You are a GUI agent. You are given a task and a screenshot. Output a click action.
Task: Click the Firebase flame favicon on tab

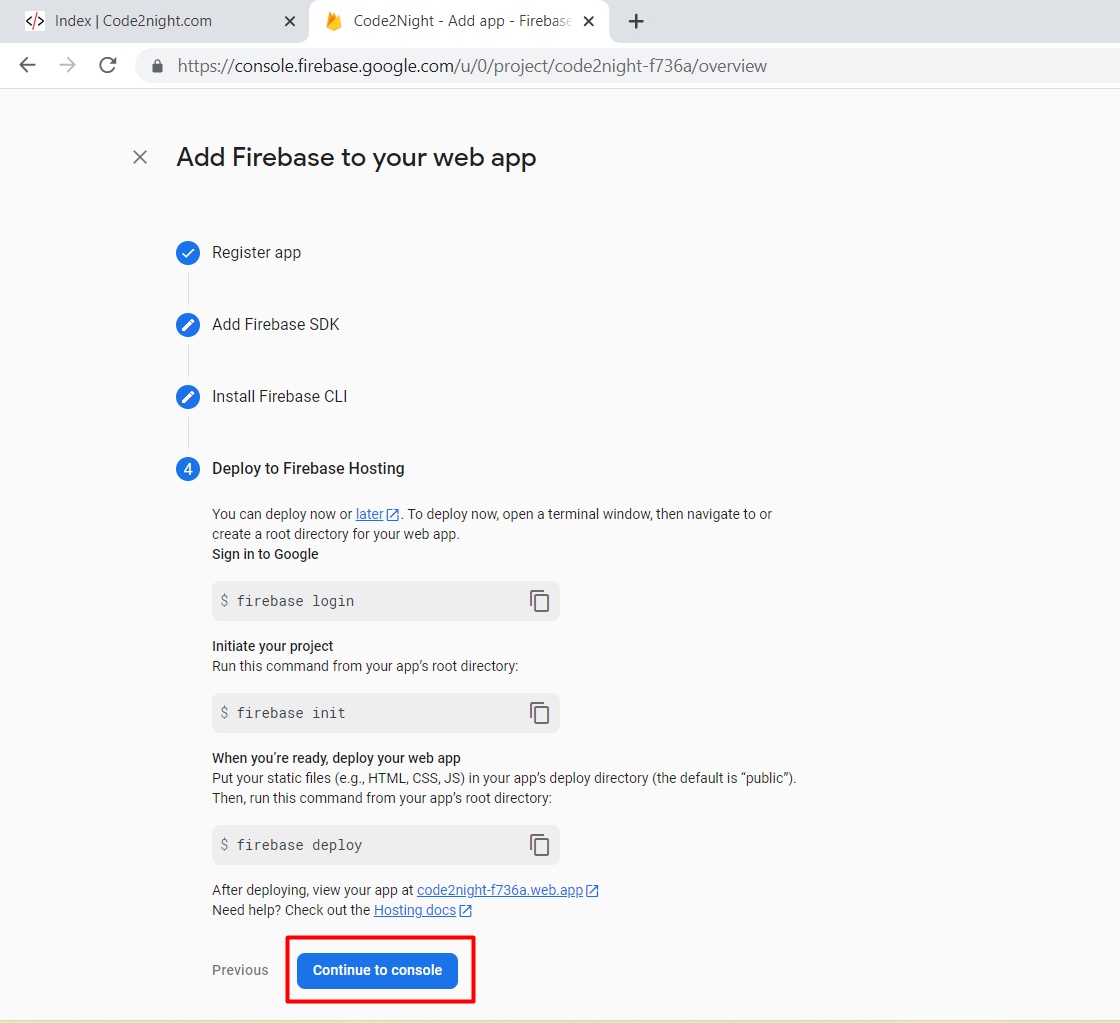click(333, 21)
